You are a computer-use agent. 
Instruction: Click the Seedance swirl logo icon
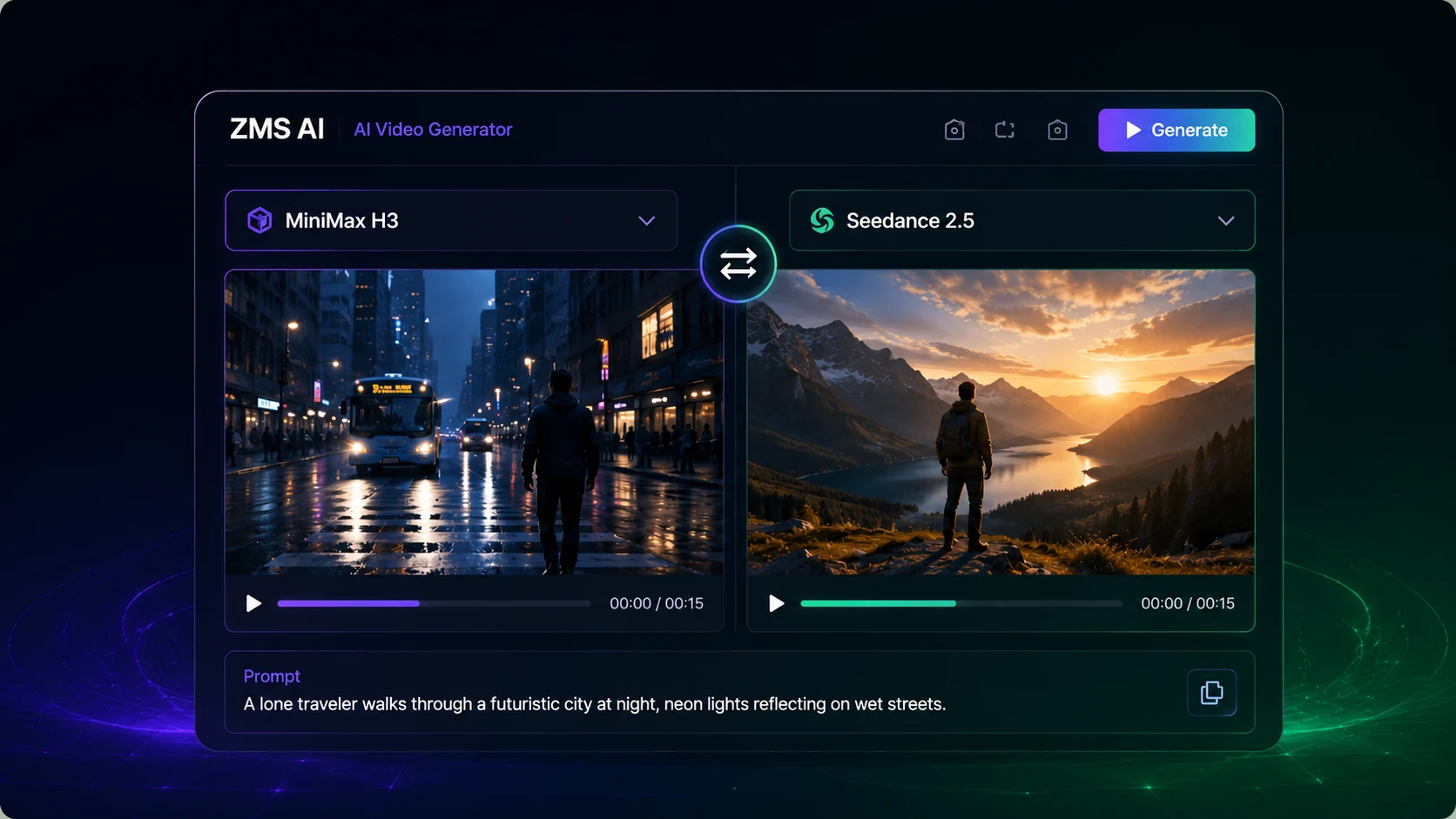pyautogui.click(x=822, y=220)
